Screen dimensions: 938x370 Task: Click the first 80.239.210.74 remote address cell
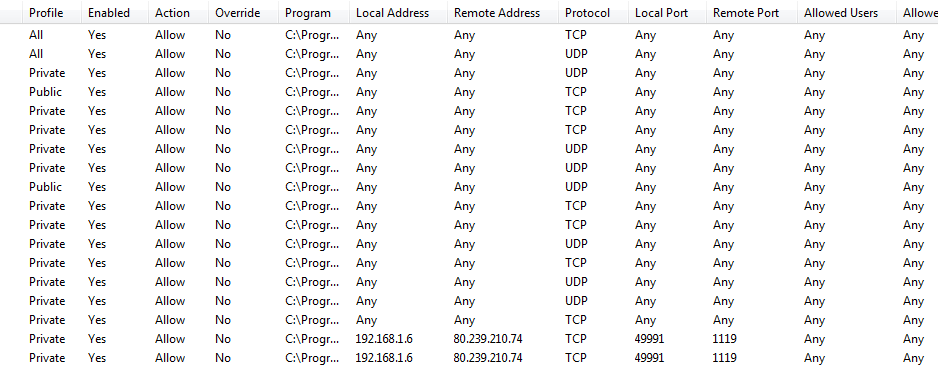(488, 339)
